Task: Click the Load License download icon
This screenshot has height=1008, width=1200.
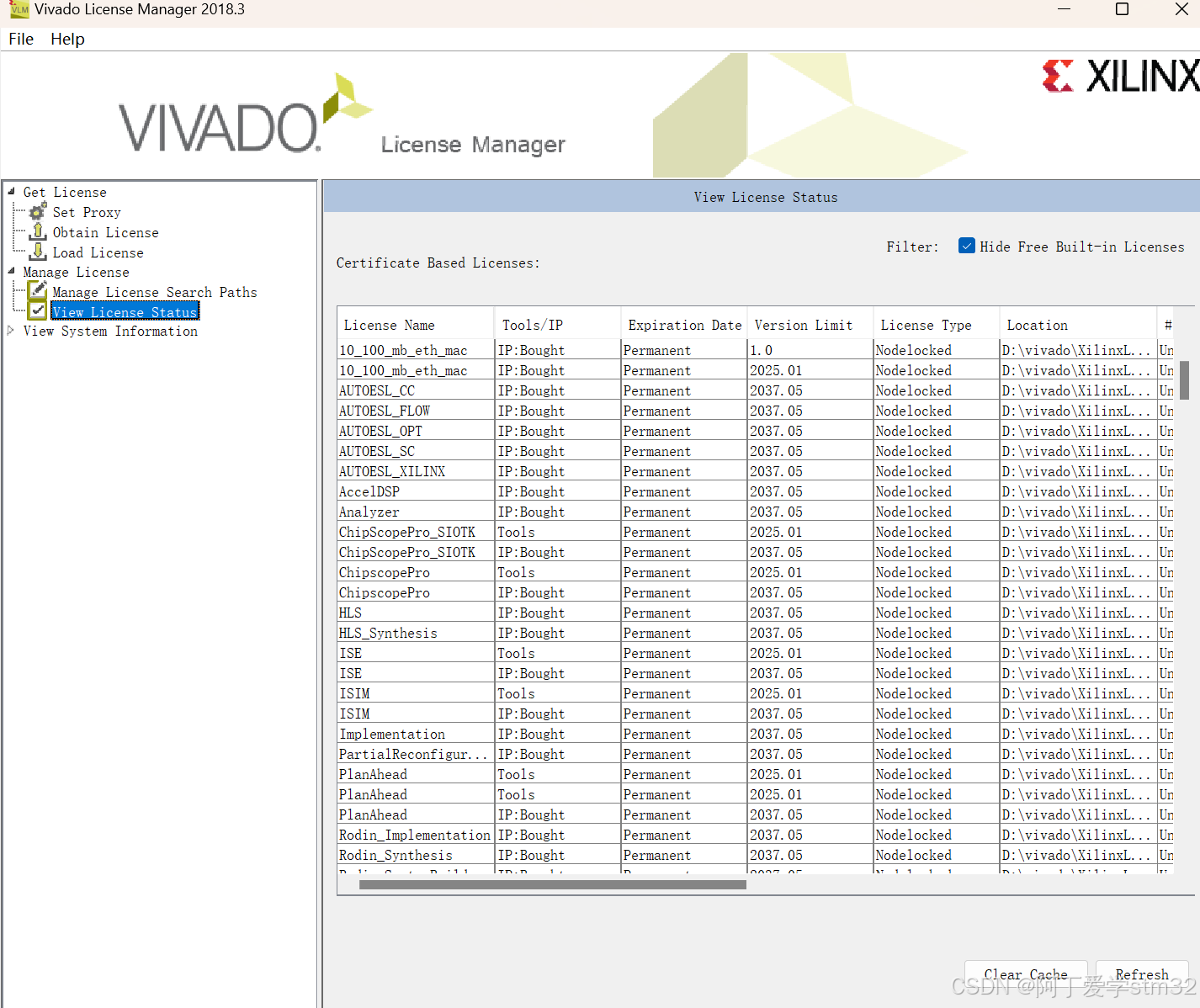Action: 38,252
